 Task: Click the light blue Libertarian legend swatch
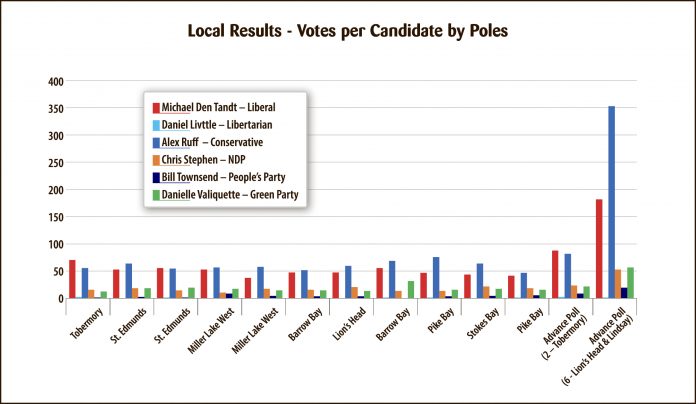click(155, 124)
